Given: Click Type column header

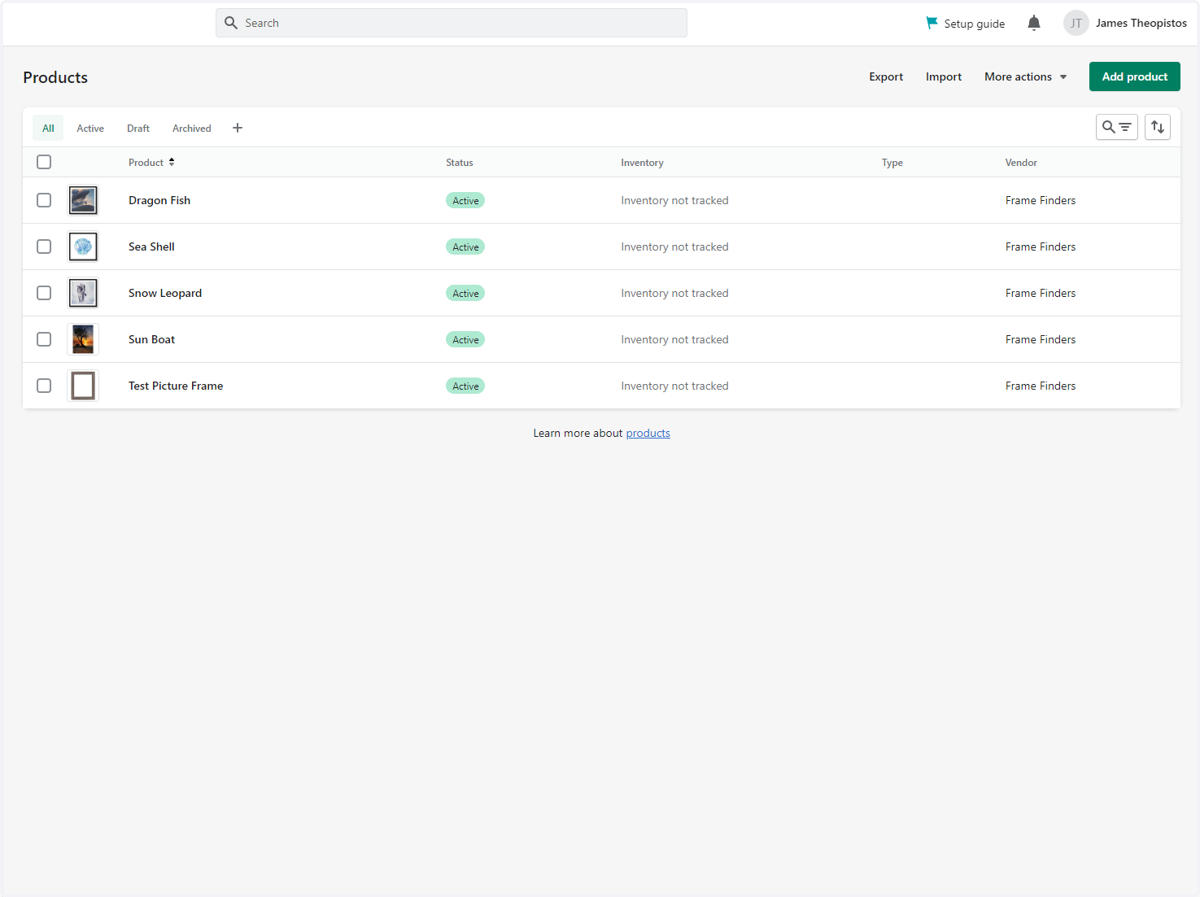Looking at the screenshot, I should [x=892, y=162].
